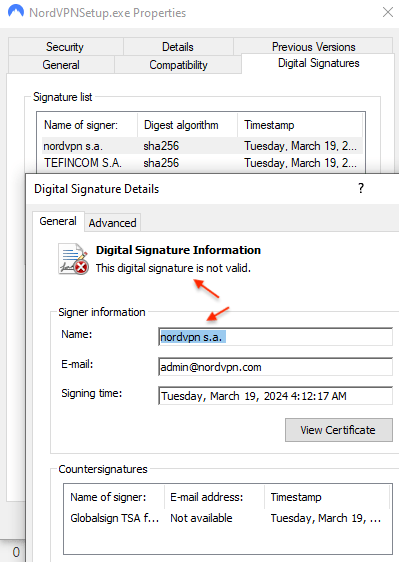Image resolution: width=399 pixels, height=562 pixels.
Task: Select the General tab in Properties window
Action: coord(61,65)
